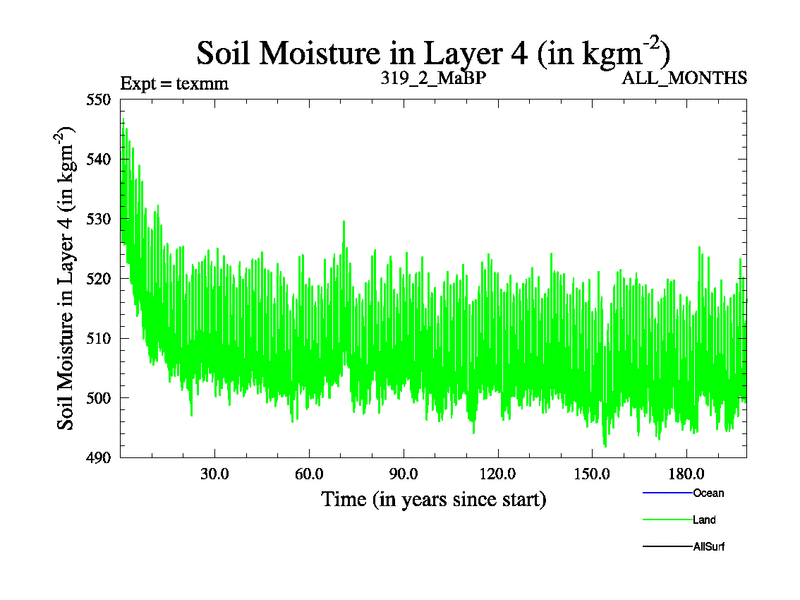
Task: Click the 60.0 tick label on time axis
Action: [x=309, y=472]
